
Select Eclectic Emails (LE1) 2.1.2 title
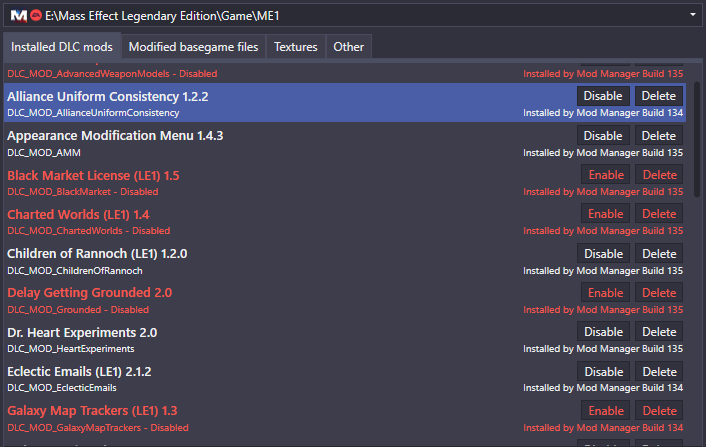click(79, 372)
